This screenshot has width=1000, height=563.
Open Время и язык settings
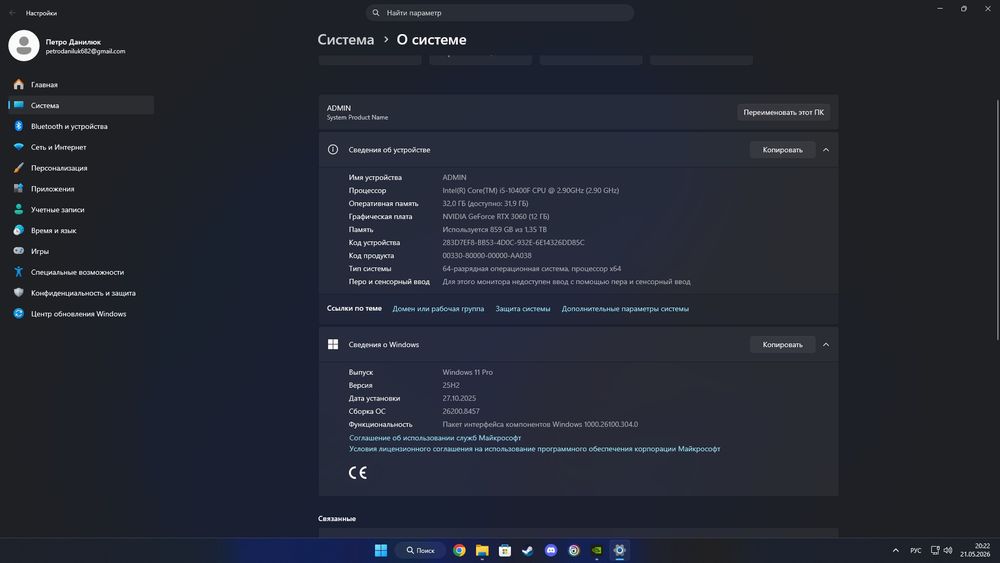(x=81, y=230)
